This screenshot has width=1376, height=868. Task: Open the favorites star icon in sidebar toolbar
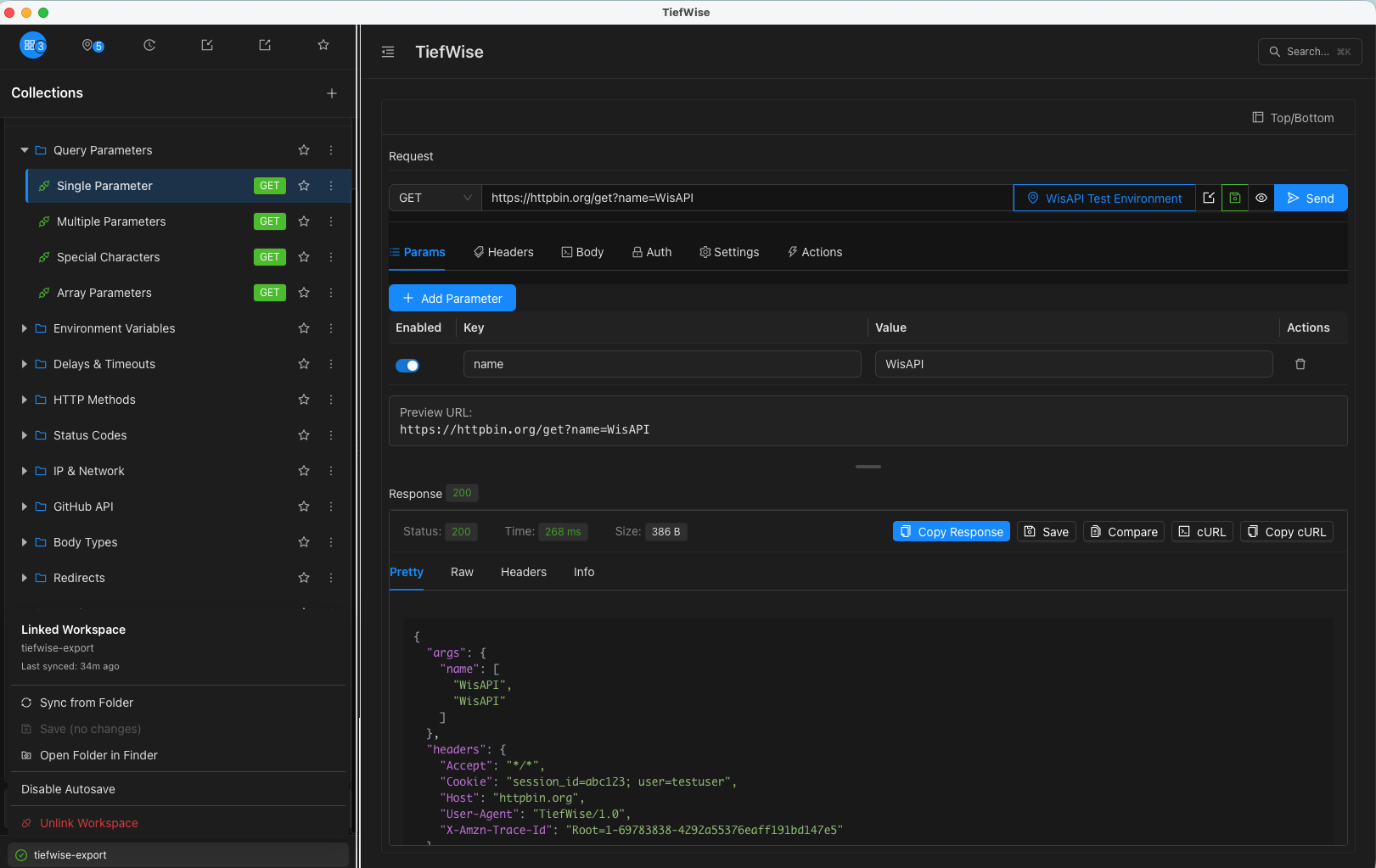(x=323, y=45)
